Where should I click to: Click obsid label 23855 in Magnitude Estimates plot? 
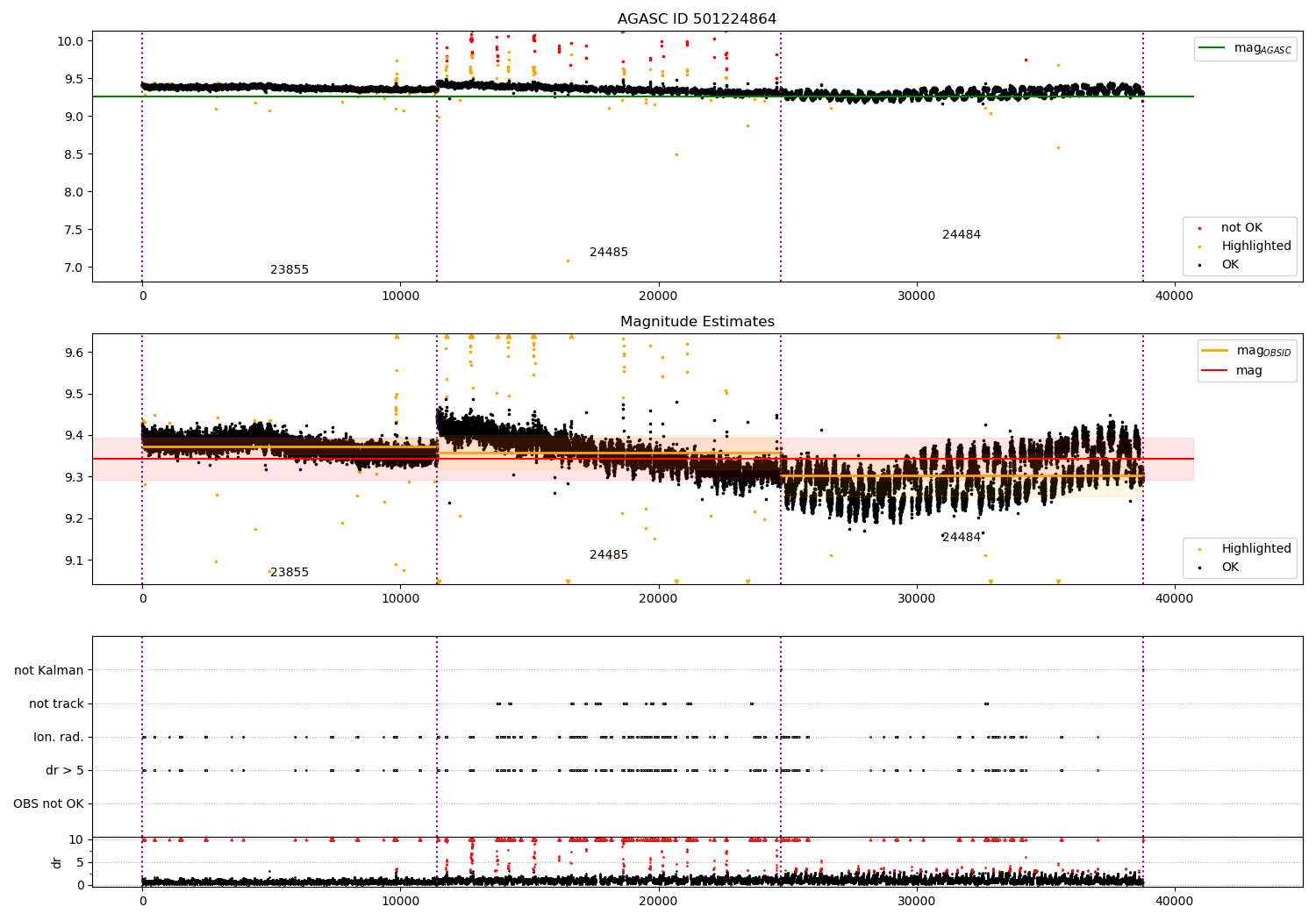290,572
